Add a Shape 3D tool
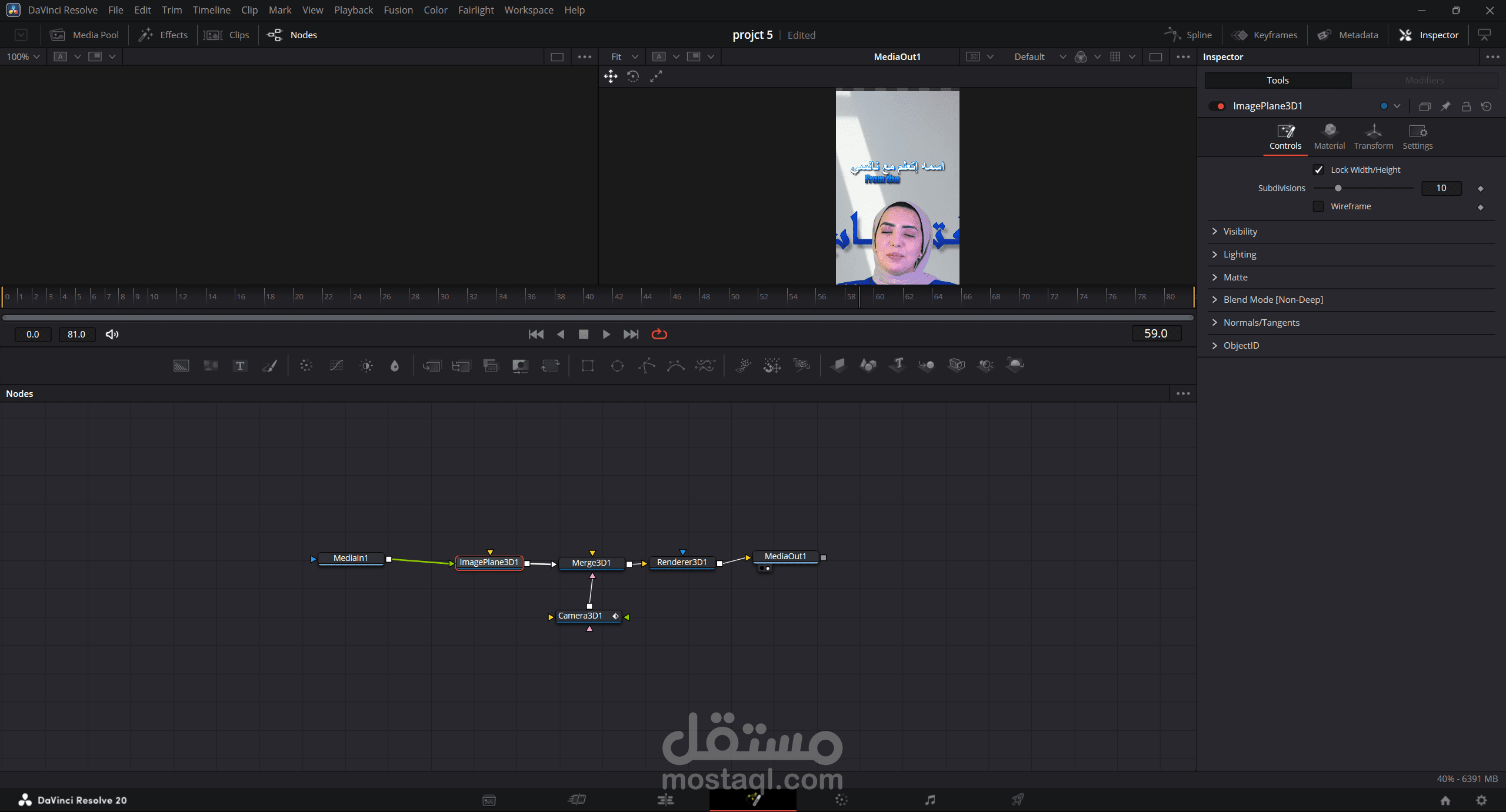 tap(868, 365)
